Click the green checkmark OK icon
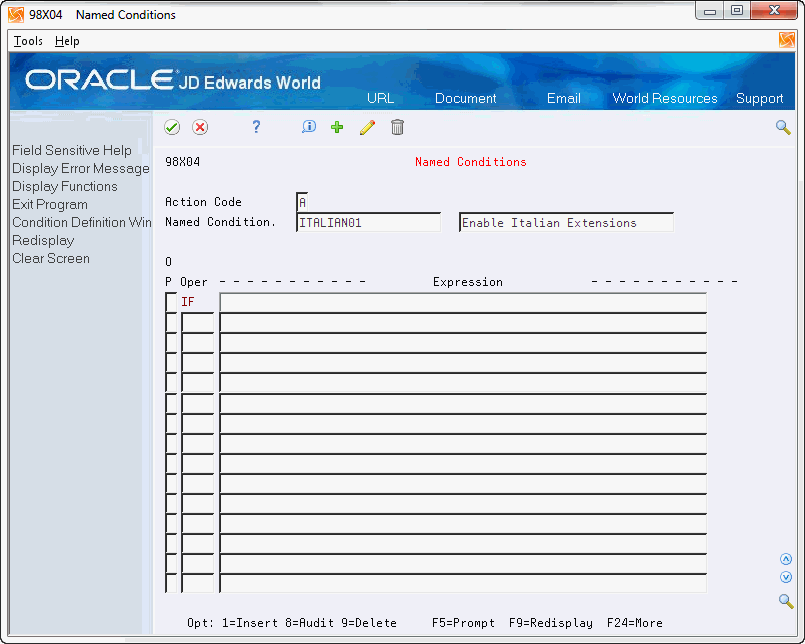 point(172,127)
